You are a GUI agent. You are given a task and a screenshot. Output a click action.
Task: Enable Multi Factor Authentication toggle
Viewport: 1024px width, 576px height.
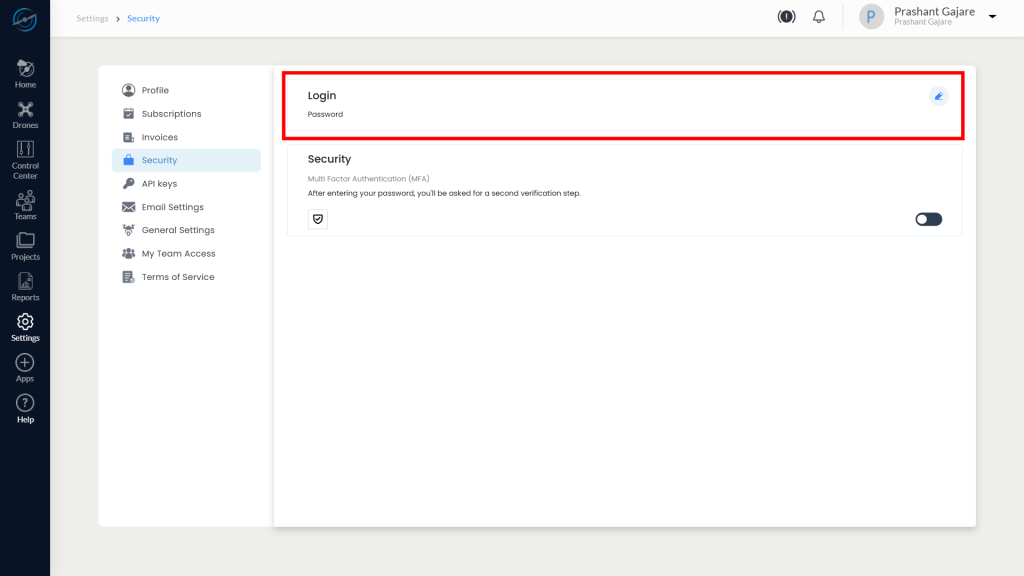928,218
